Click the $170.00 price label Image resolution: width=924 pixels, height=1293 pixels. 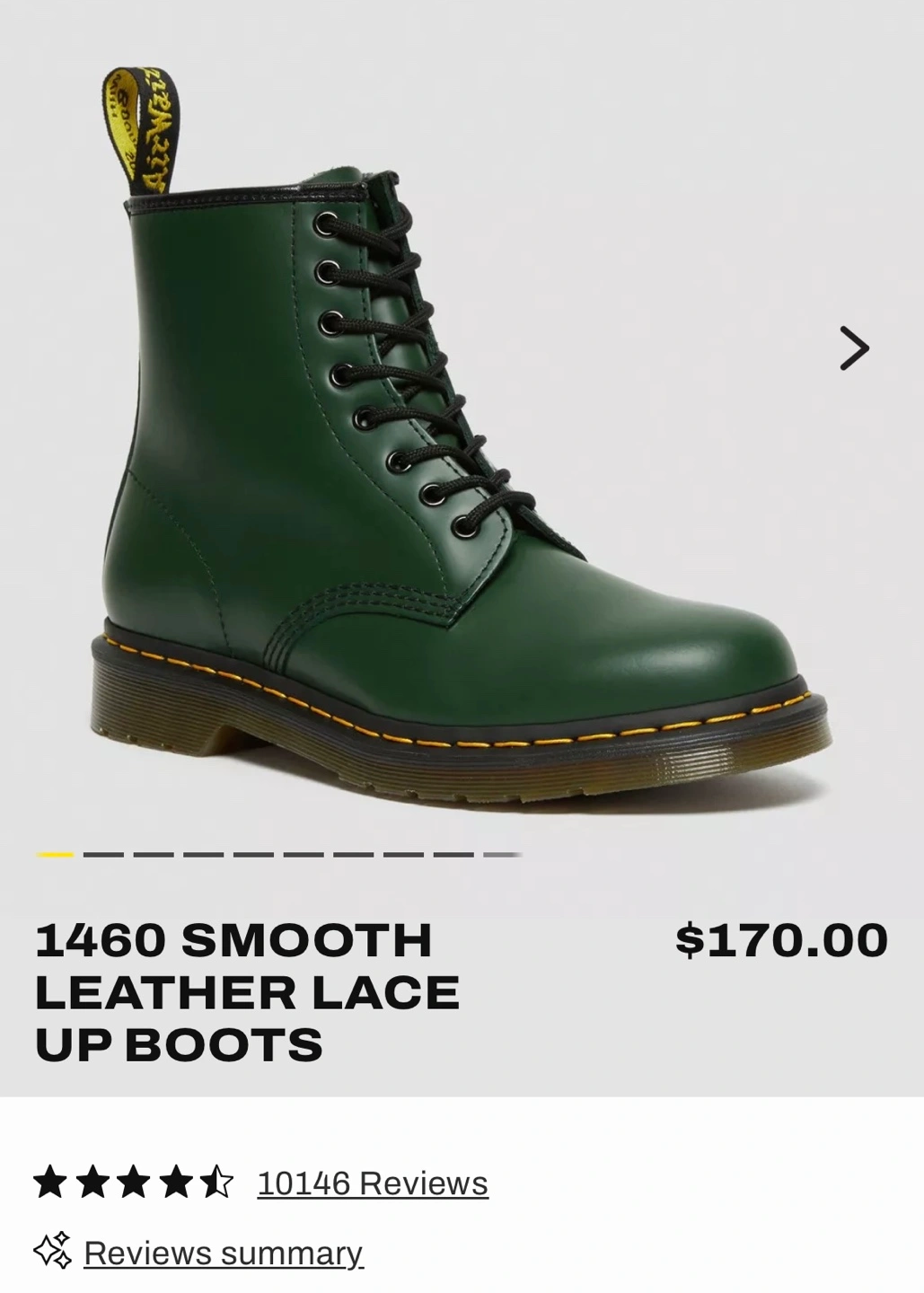(781, 940)
